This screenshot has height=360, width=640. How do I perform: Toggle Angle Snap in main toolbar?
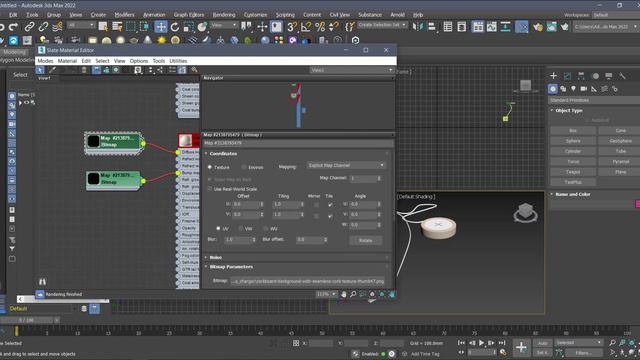click(306, 27)
